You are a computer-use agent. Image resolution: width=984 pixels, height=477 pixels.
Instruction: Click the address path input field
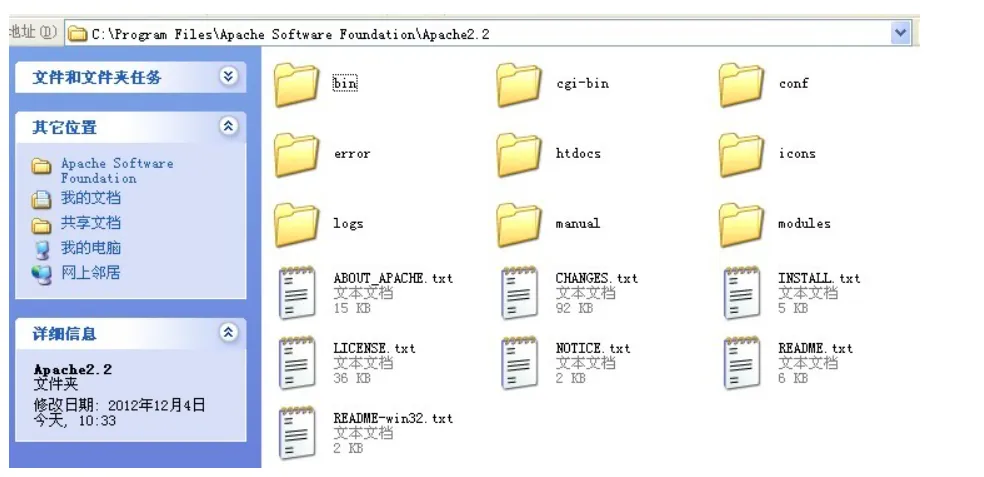tap(487, 34)
